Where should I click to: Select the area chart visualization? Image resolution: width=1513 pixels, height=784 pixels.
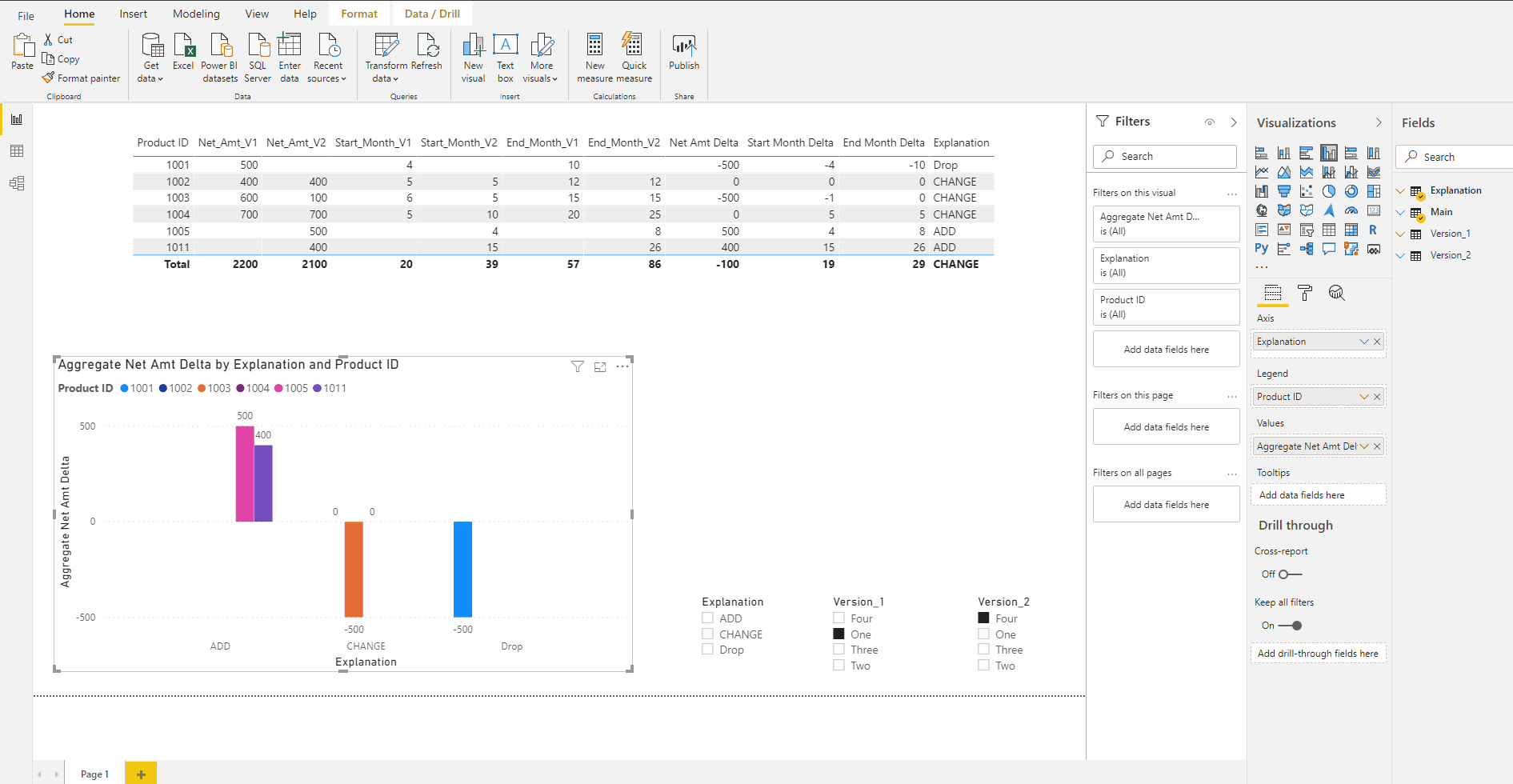1284,172
